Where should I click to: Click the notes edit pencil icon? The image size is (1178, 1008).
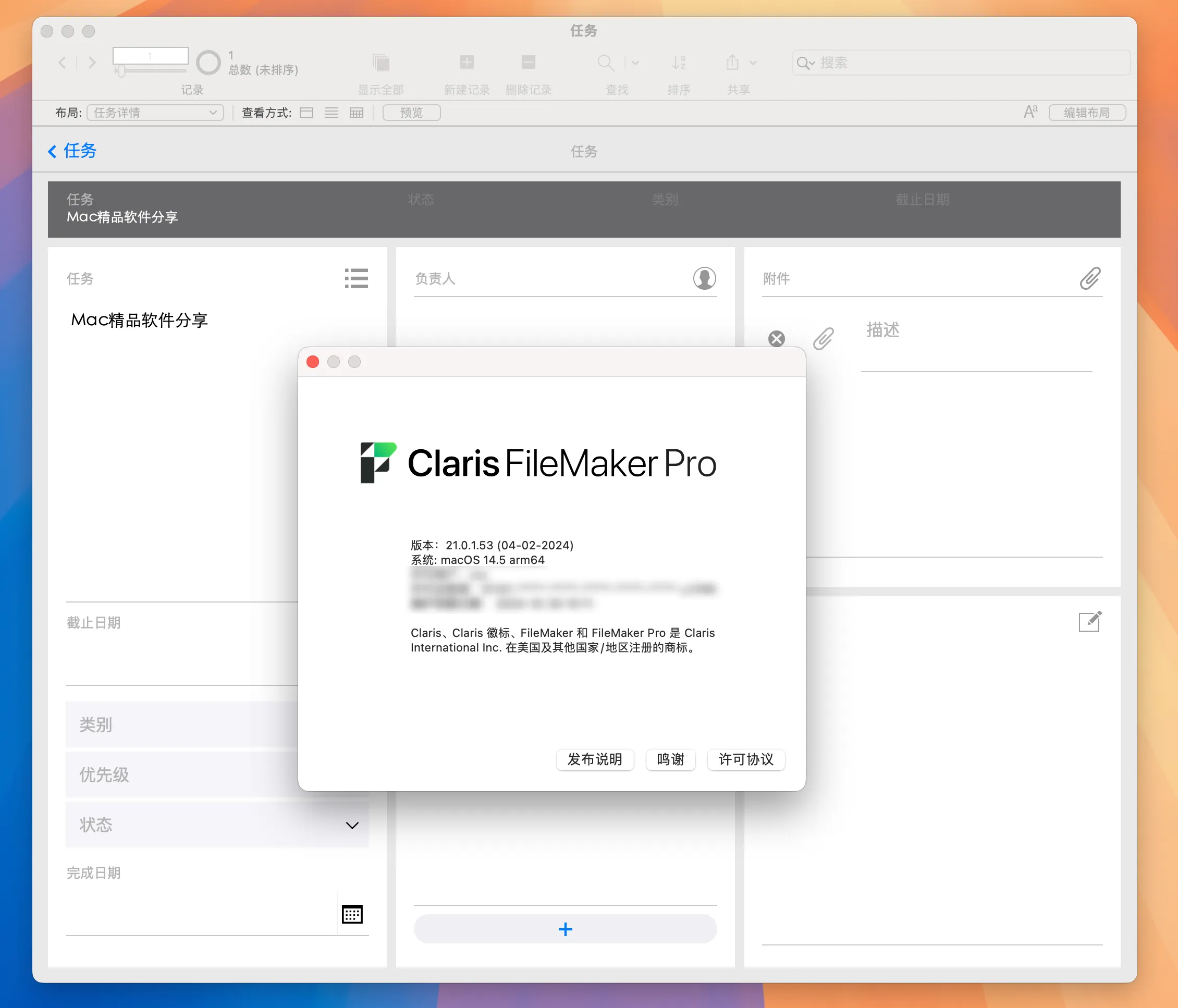(x=1090, y=621)
